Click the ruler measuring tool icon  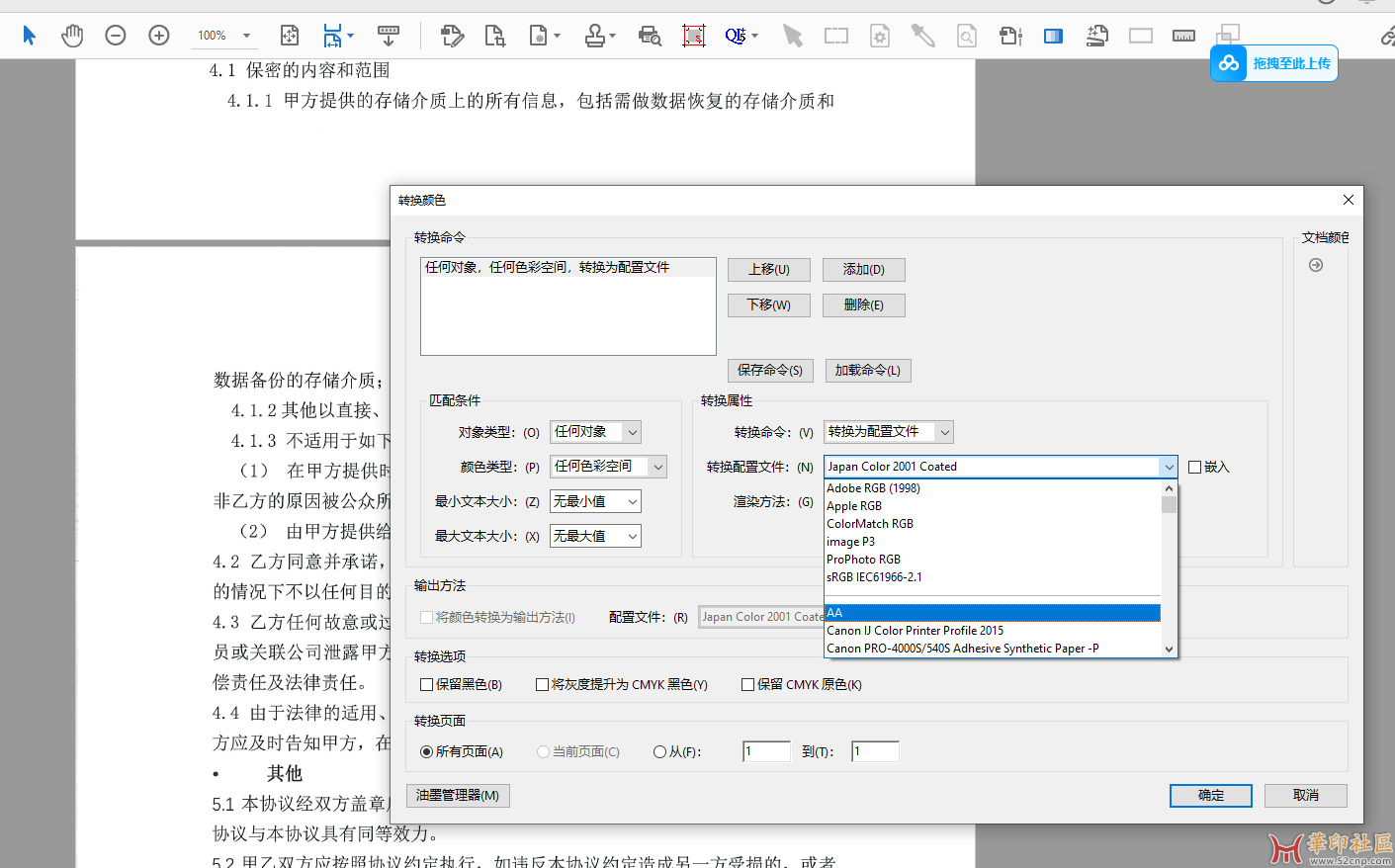[1183, 37]
